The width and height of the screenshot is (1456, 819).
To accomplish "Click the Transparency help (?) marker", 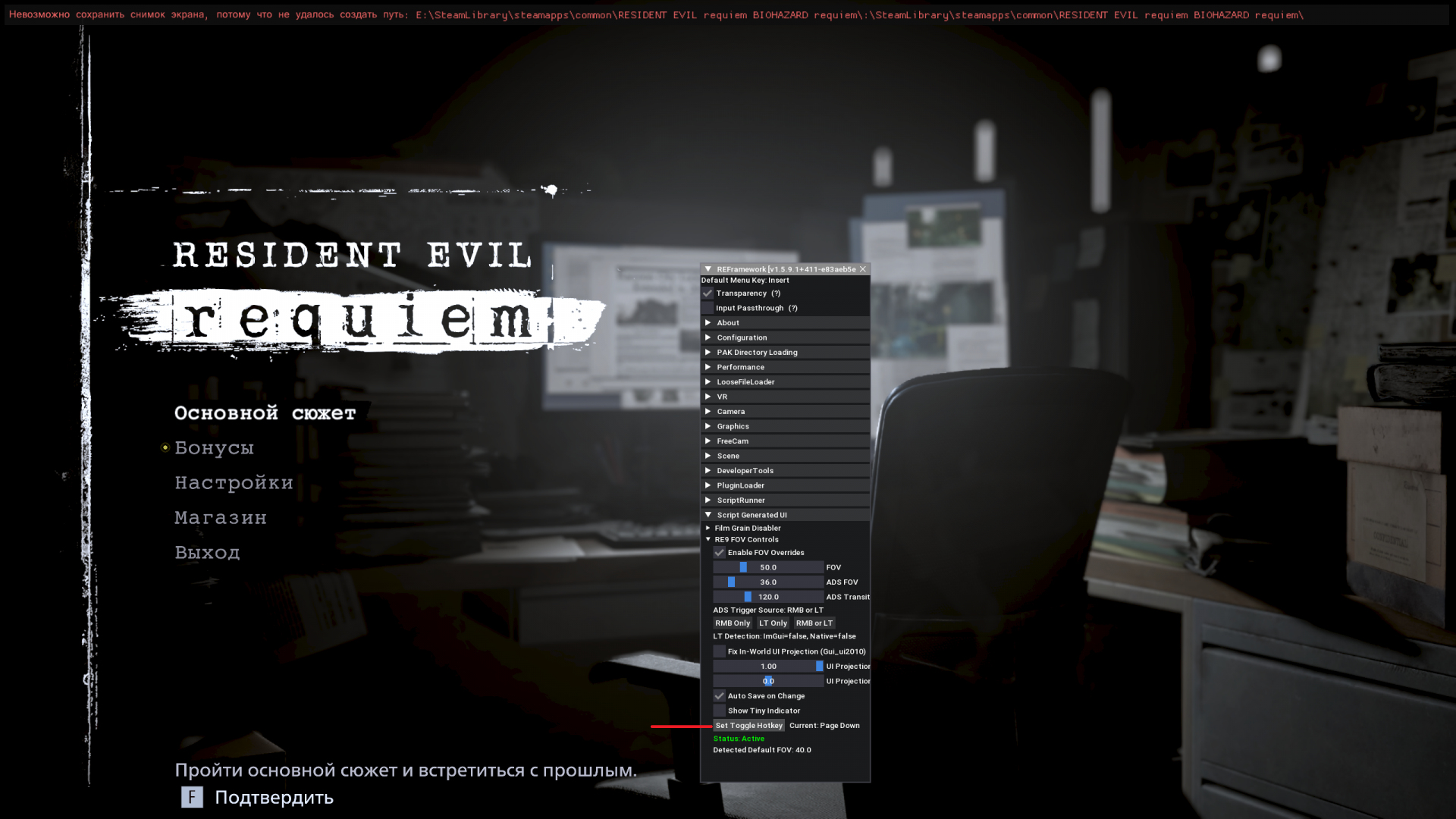I will (776, 293).
